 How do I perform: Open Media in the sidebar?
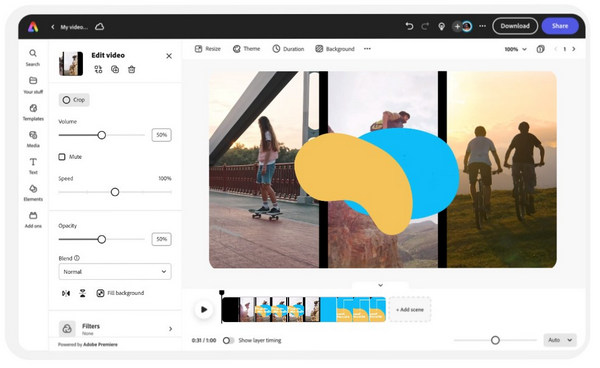(33, 139)
